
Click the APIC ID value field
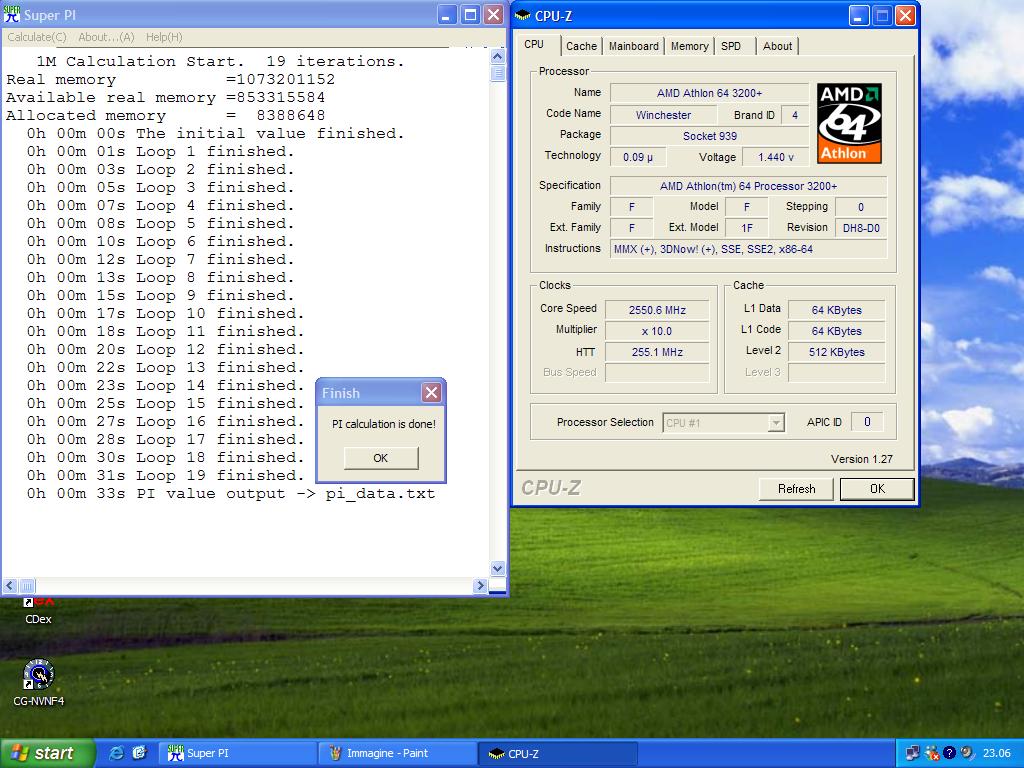[867, 422]
